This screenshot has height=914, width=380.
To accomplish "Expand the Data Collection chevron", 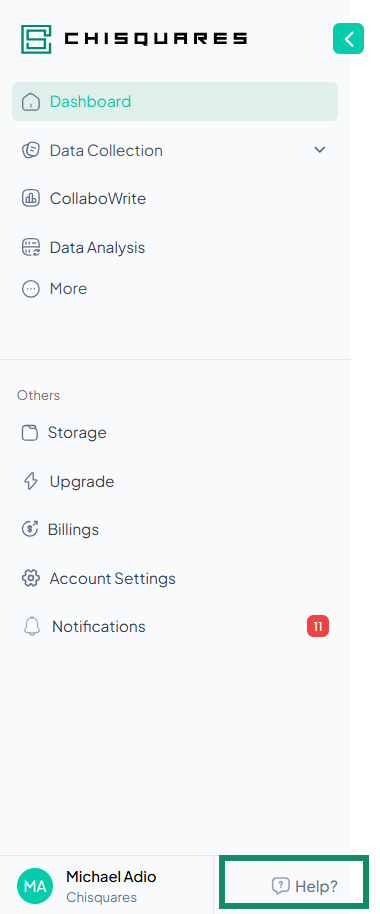I will 319,150.
